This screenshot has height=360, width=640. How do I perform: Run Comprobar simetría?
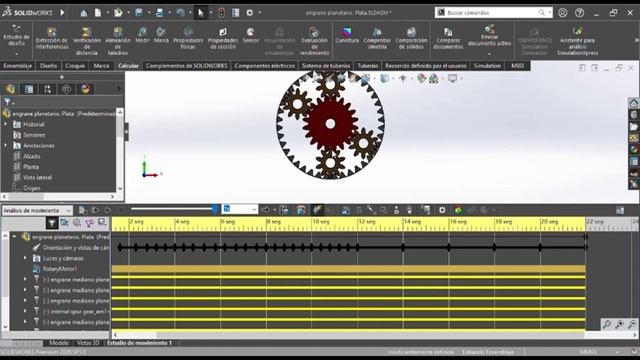coord(377,38)
